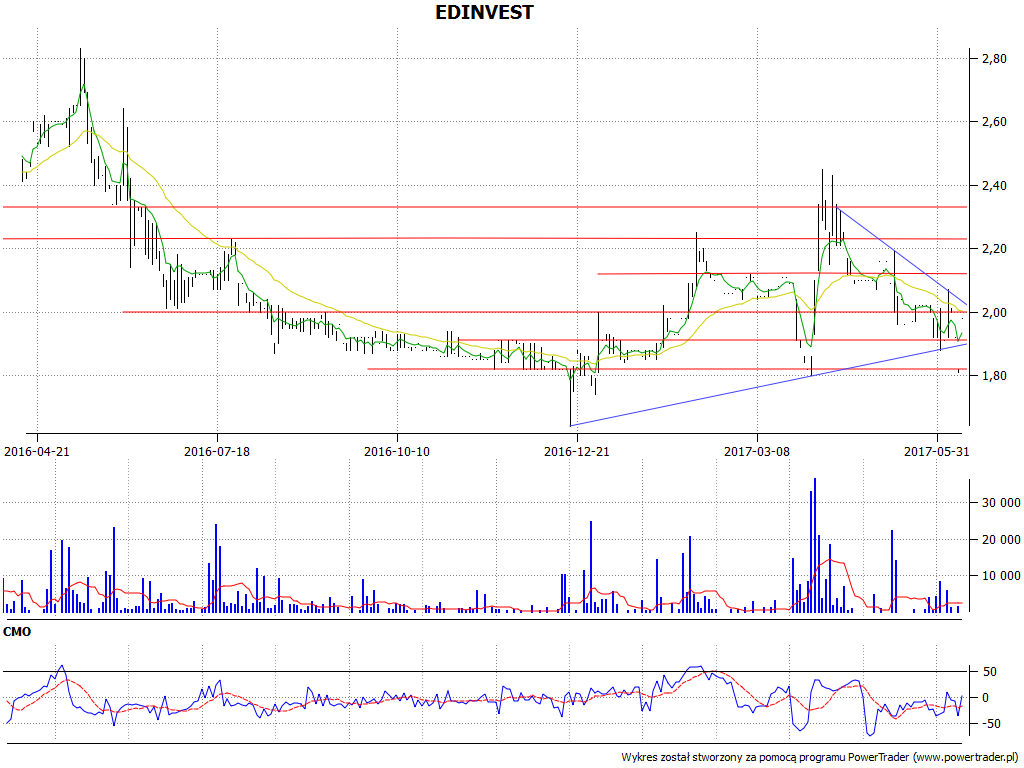Click the 2016-04-21 date label
The height and width of the screenshot is (768, 1024).
(37, 451)
